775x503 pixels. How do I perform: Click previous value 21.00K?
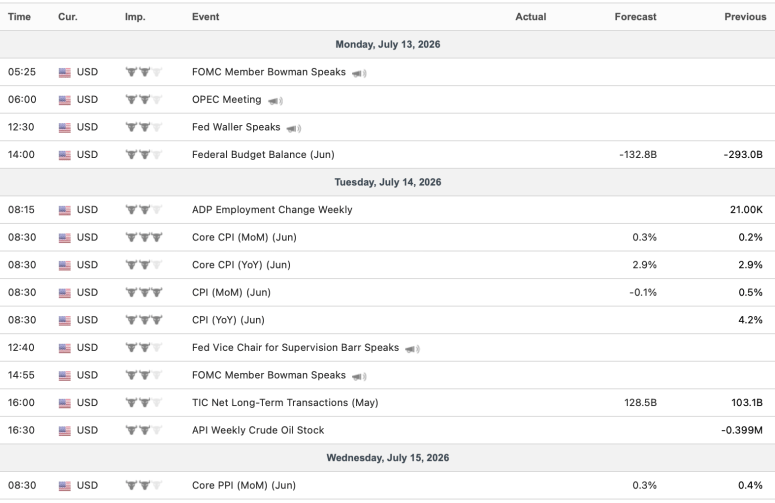746,210
